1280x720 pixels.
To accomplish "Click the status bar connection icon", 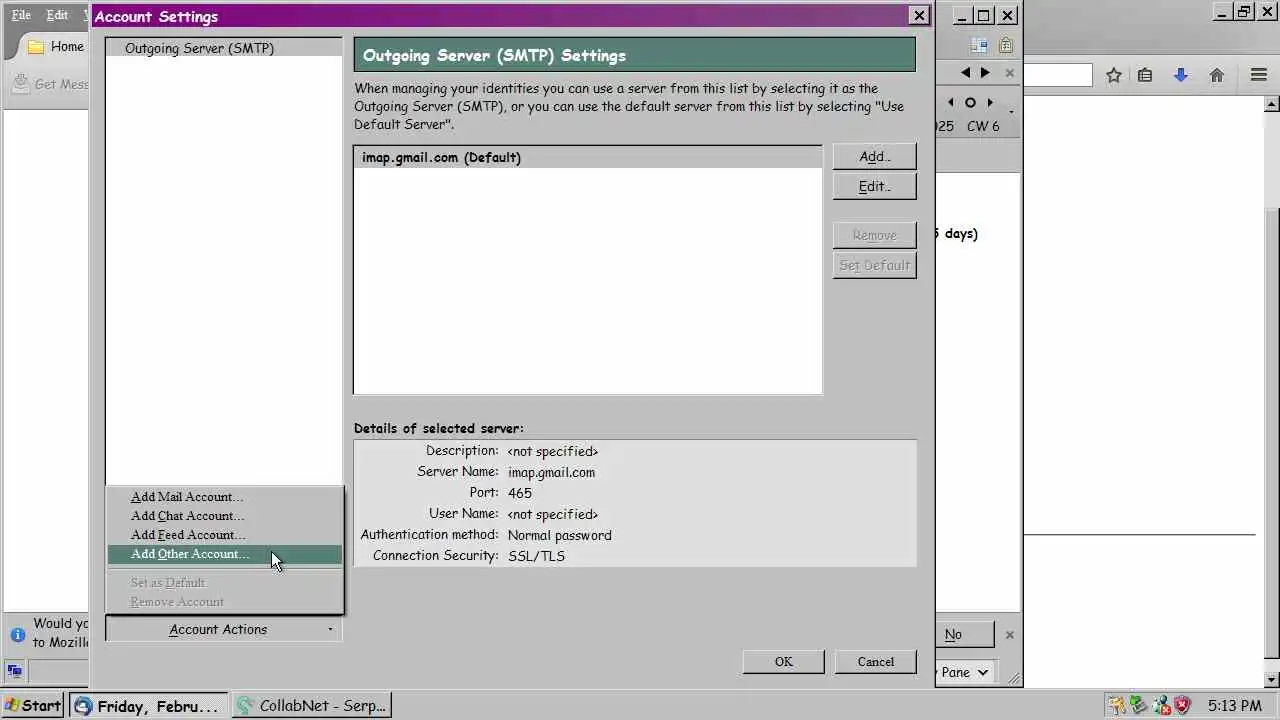I will [14, 671].
